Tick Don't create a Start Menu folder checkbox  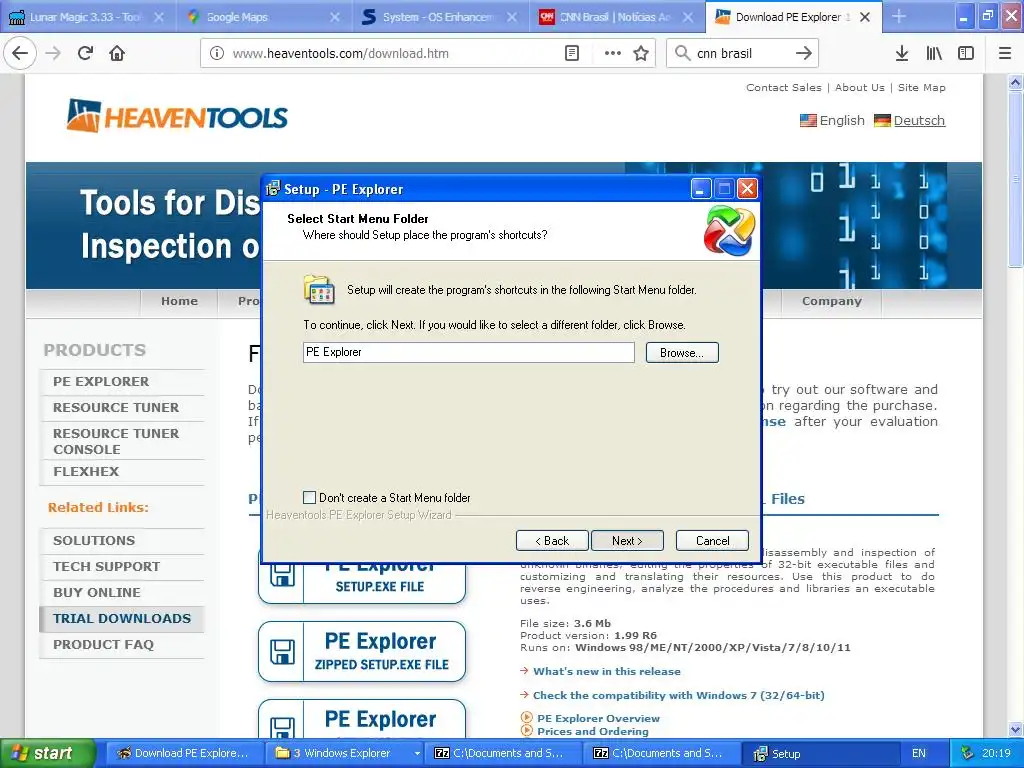[310, 498]
